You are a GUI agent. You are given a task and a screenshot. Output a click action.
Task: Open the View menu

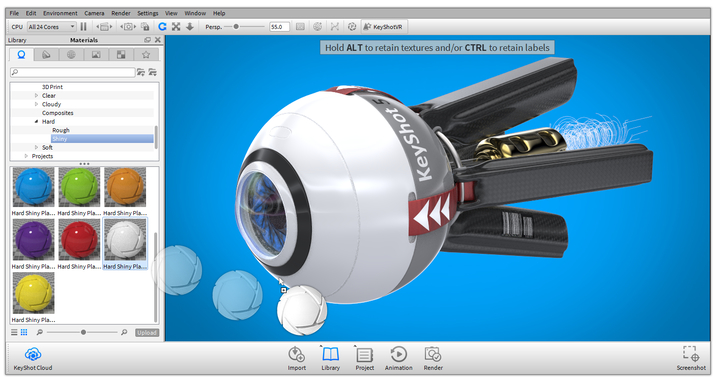pos(171,13)
